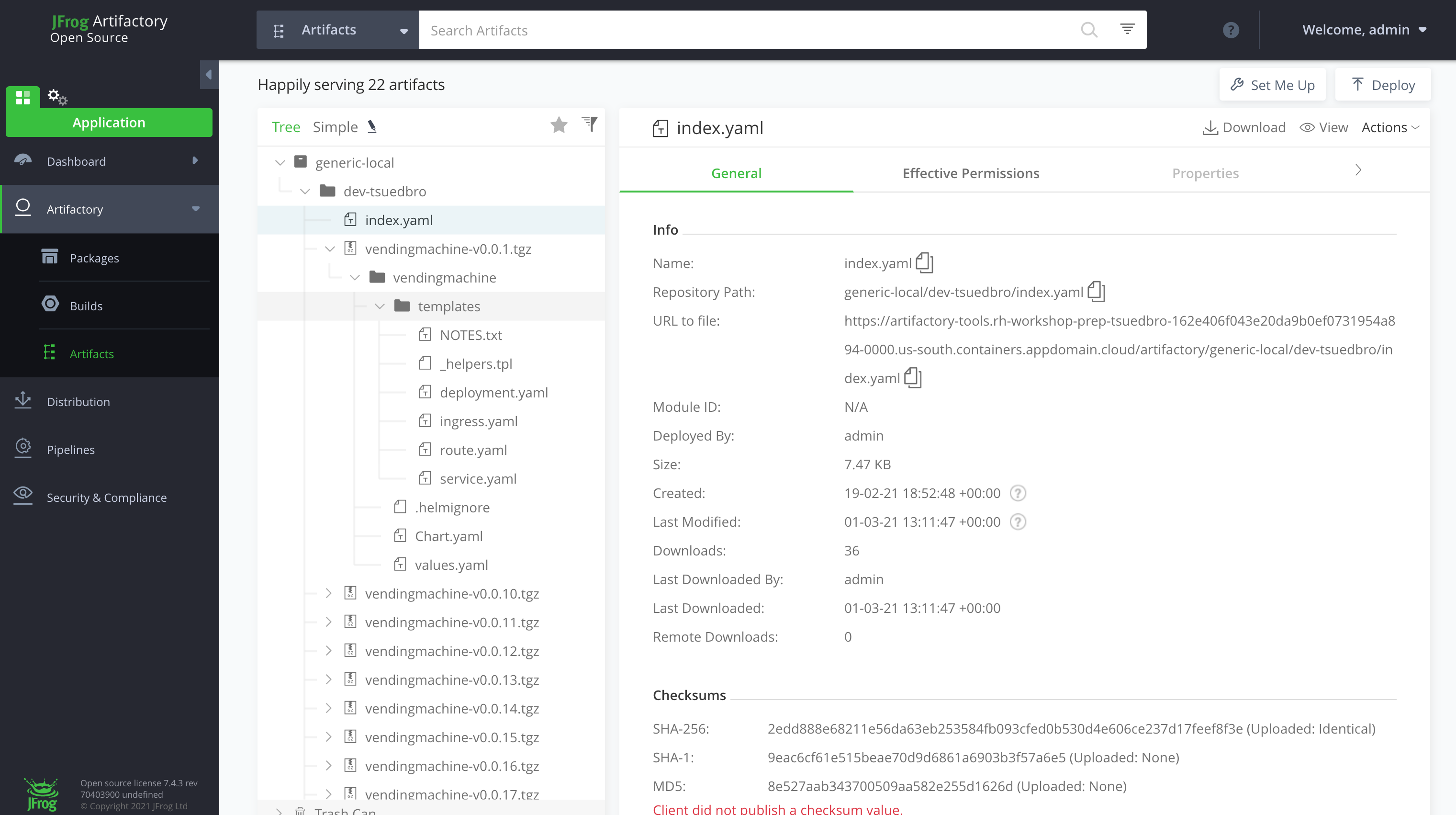1456x815 pixels.
Task: Collapse the templates folder
Action: point(380,306)
